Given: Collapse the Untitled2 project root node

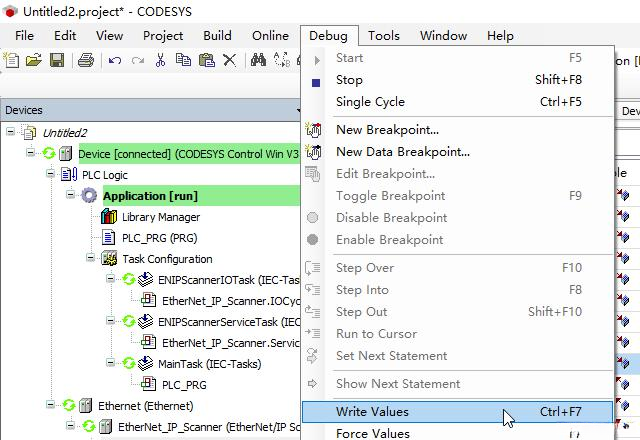Looking at the screenshot, I should [x=11, y=131].
